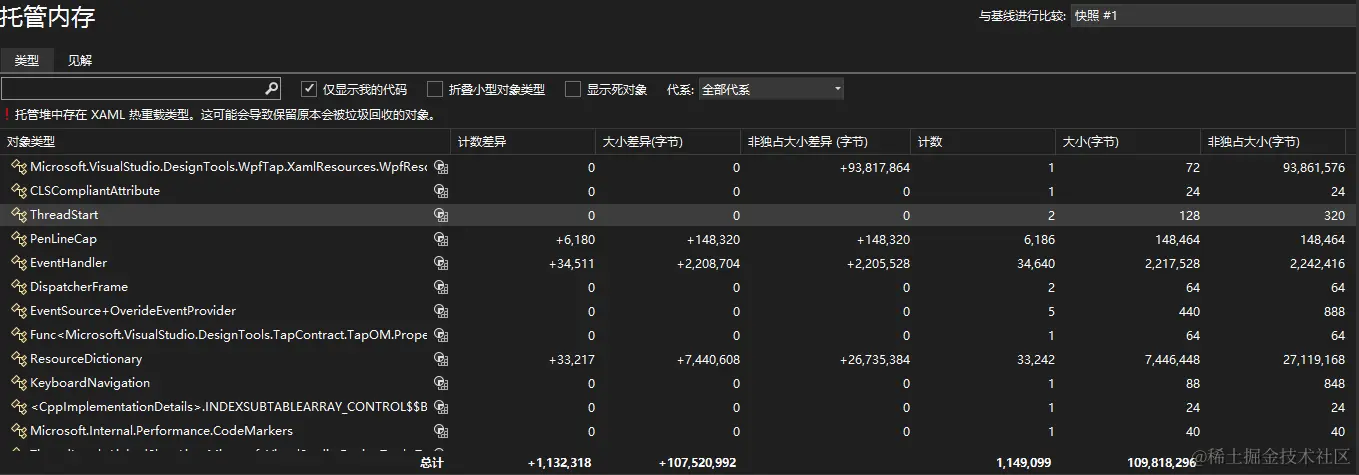Select the CLSCompliantAttribute type name

(x=95, y=191)
